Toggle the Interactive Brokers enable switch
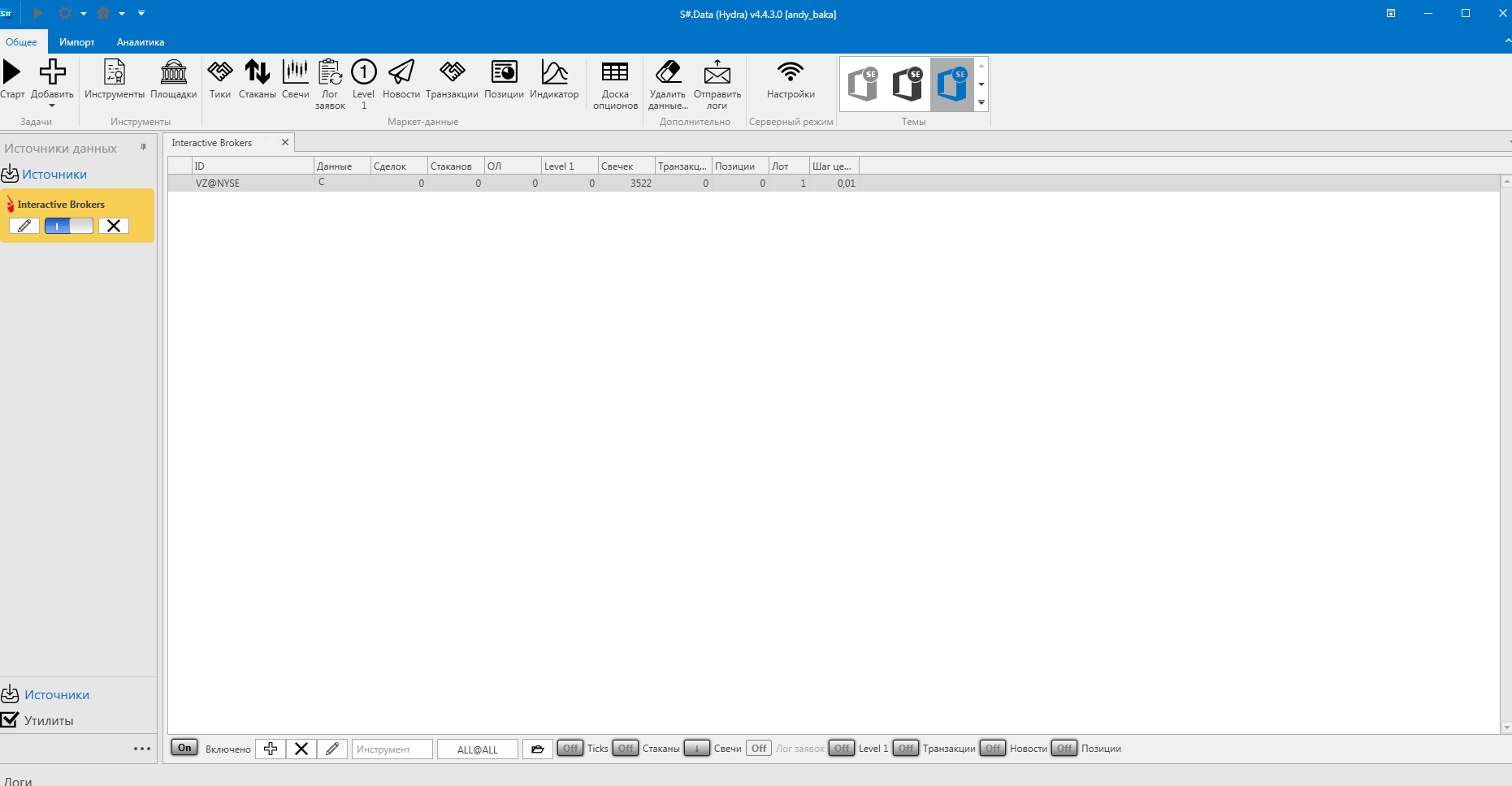1512x786 pixels. 69,226
